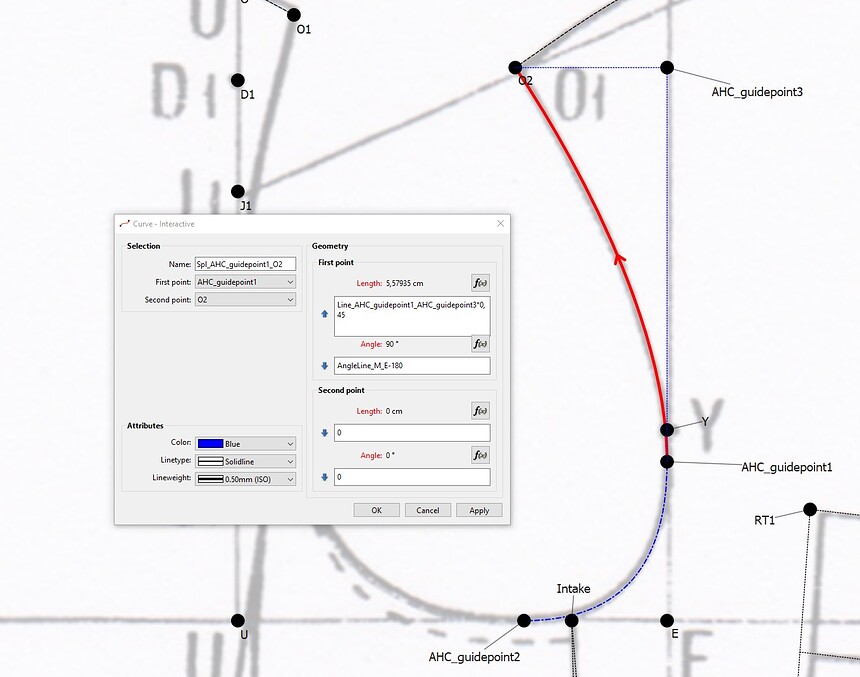Pick the Blue color swatch
The image size is (860, 677).
[x=210, y=443]
